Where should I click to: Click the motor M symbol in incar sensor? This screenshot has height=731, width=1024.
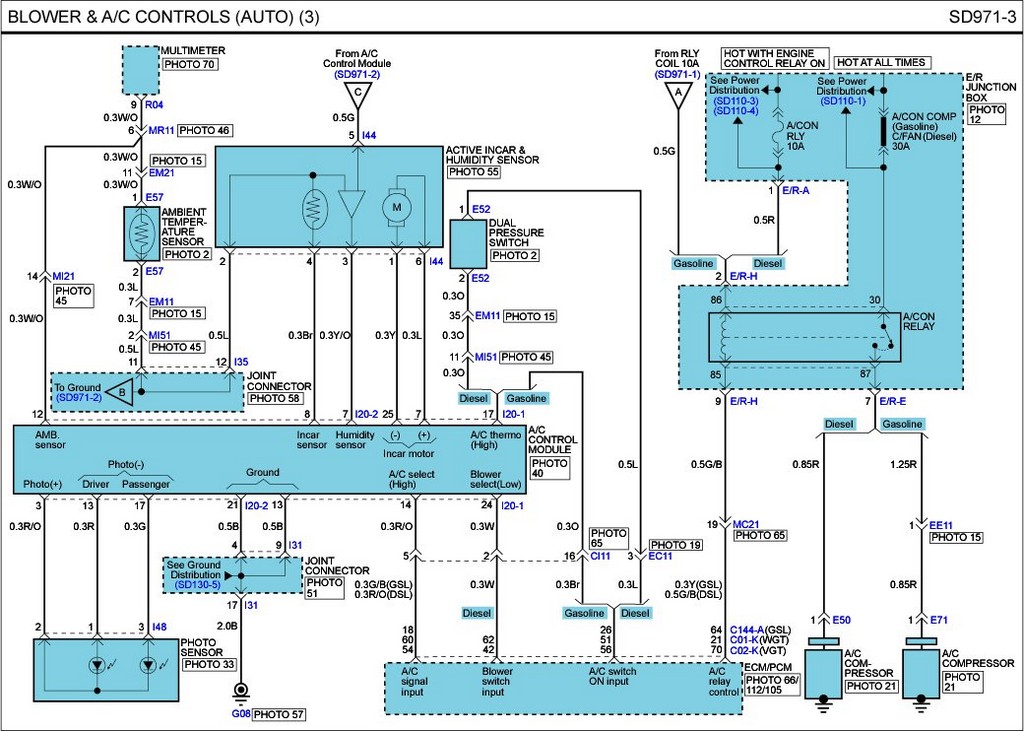398,206
